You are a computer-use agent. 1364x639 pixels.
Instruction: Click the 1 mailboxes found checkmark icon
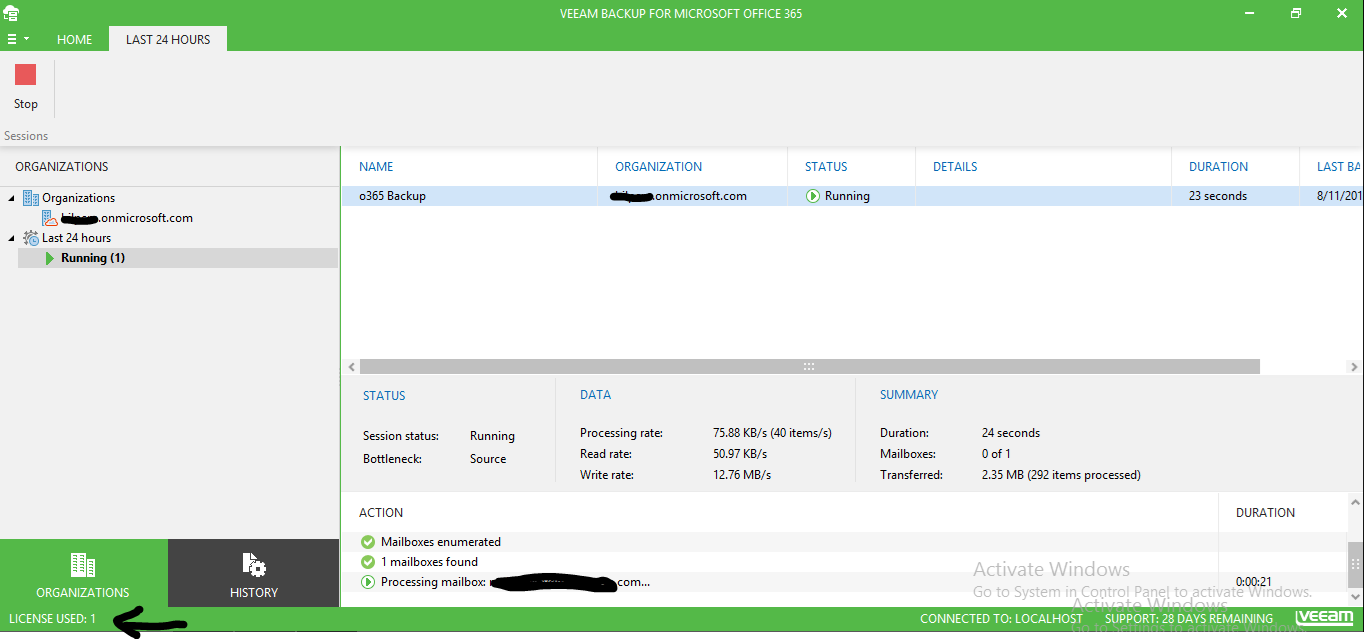coord(368,562)
